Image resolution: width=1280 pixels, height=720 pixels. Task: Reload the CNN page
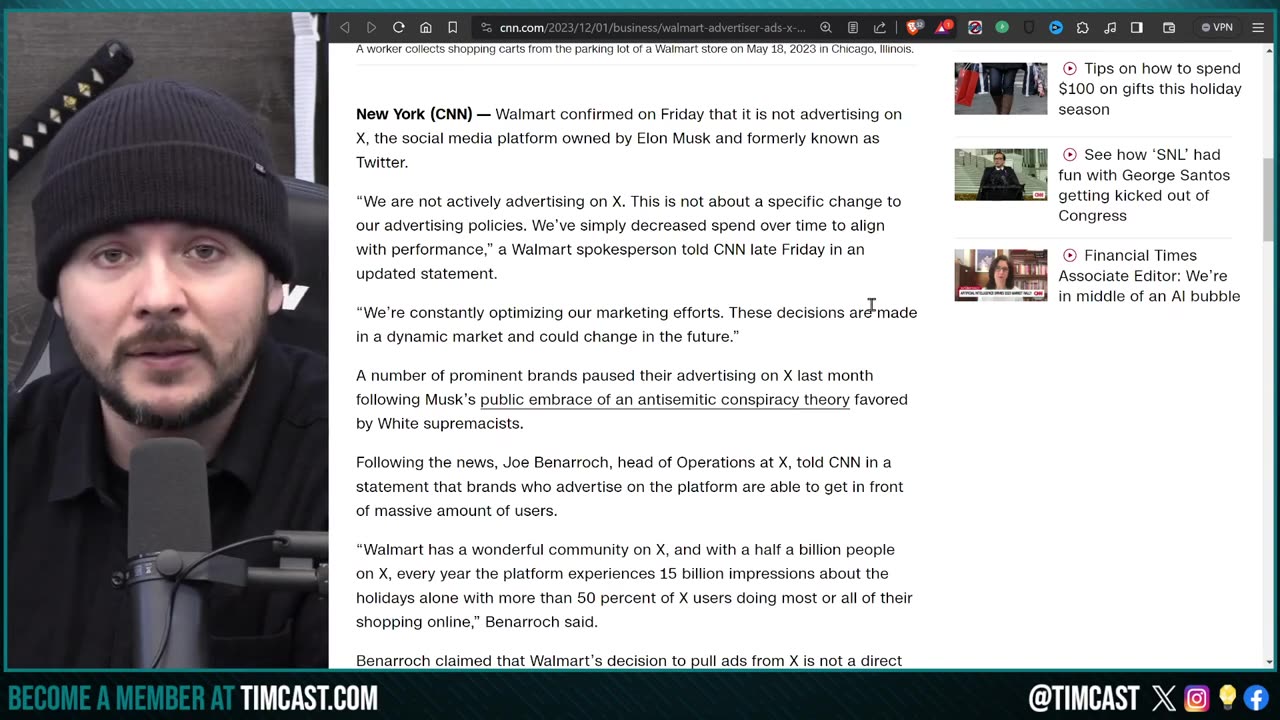click(398, 28)
